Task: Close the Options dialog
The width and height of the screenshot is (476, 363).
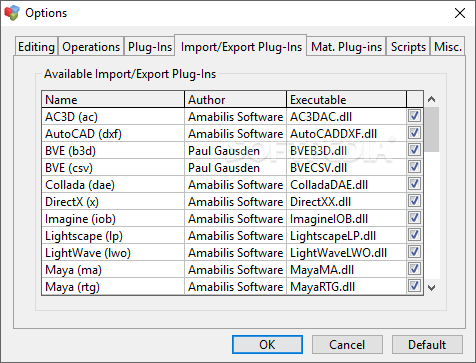Action: [x=460, y=13]
